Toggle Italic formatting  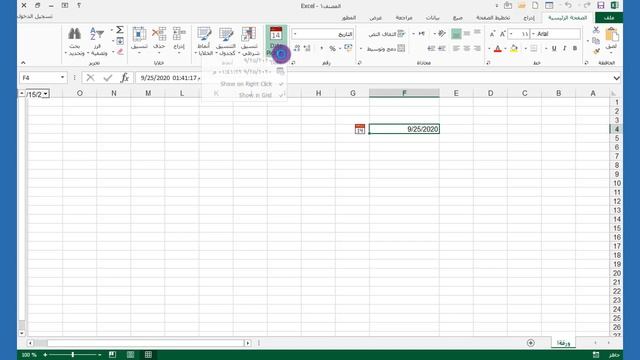tap(564, 49)
